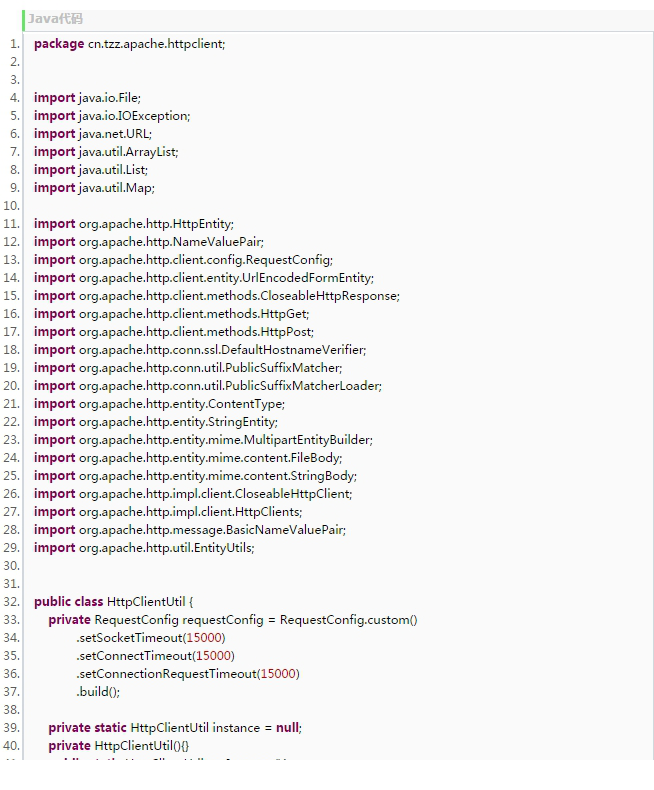
Task: Click the import PublicSuffixMatcher line on row 19
Action: tap(188, 368)
